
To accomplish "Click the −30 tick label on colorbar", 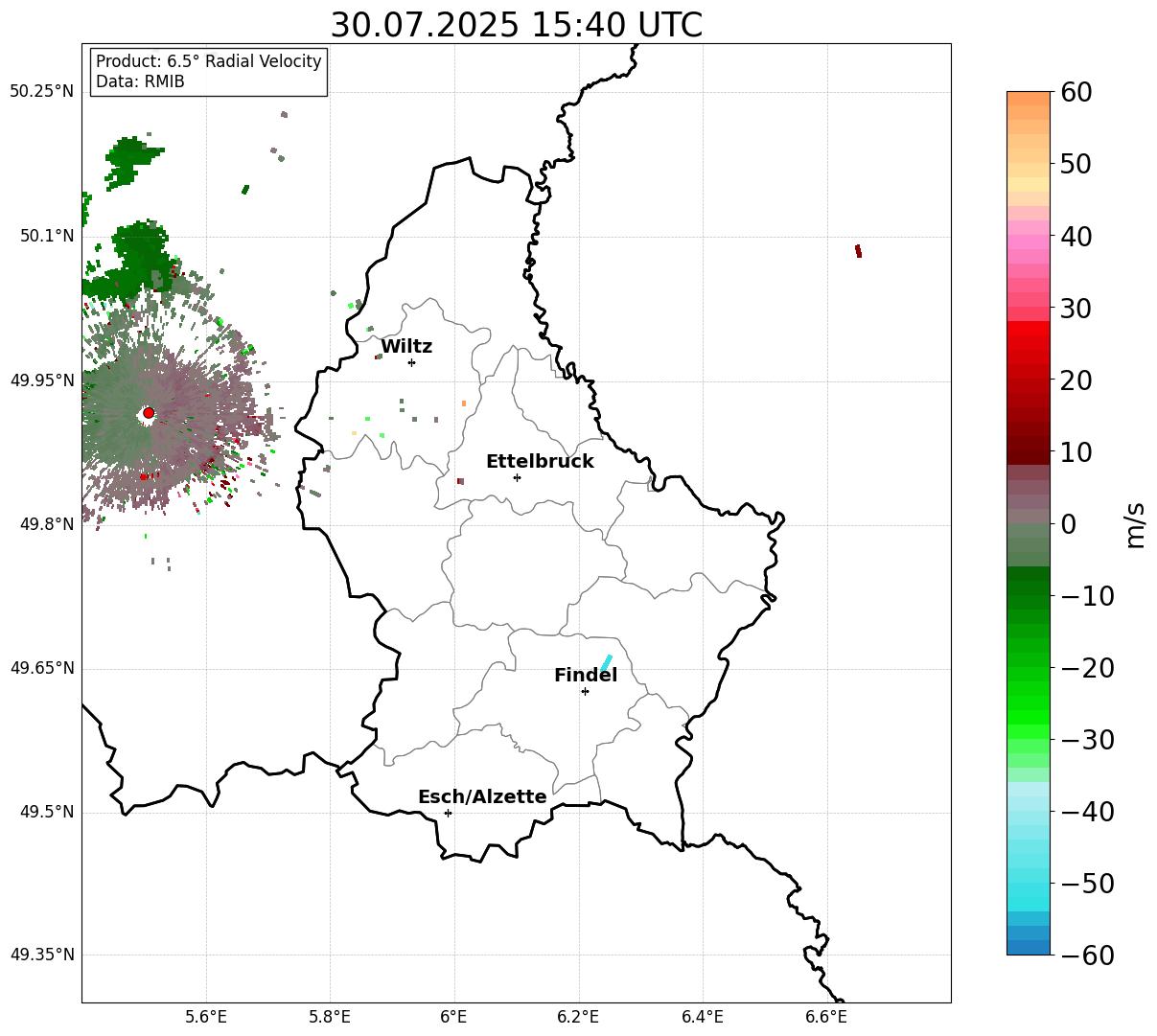I will point(1087,739).
